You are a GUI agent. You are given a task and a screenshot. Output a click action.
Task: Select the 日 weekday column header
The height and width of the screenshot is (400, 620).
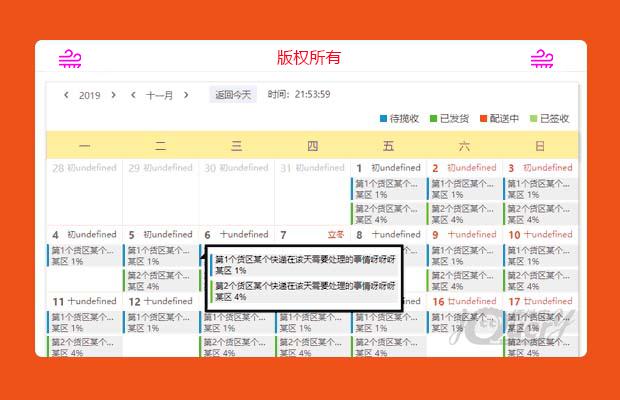[x=540, y=146]
